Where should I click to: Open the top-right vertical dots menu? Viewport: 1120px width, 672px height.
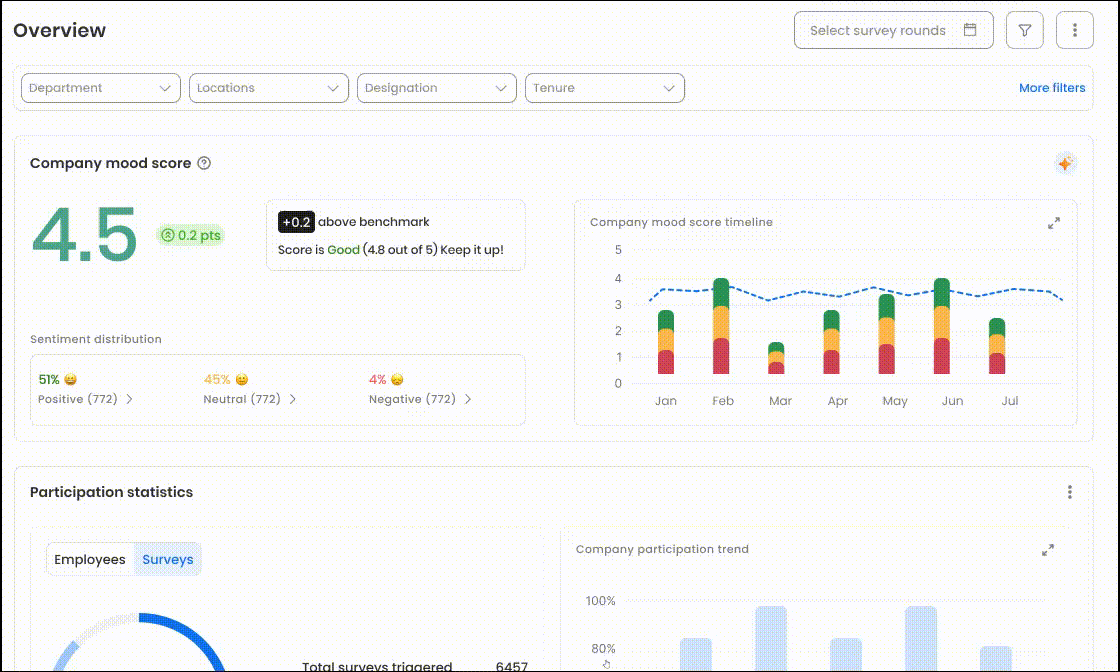tap(1074, 30)
